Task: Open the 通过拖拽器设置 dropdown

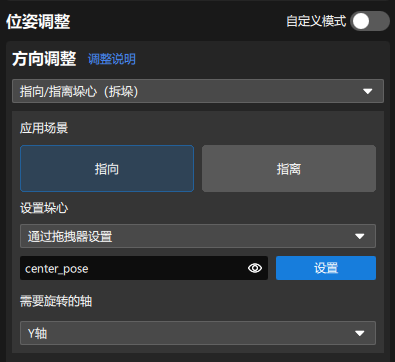Action: click(198, 236)
